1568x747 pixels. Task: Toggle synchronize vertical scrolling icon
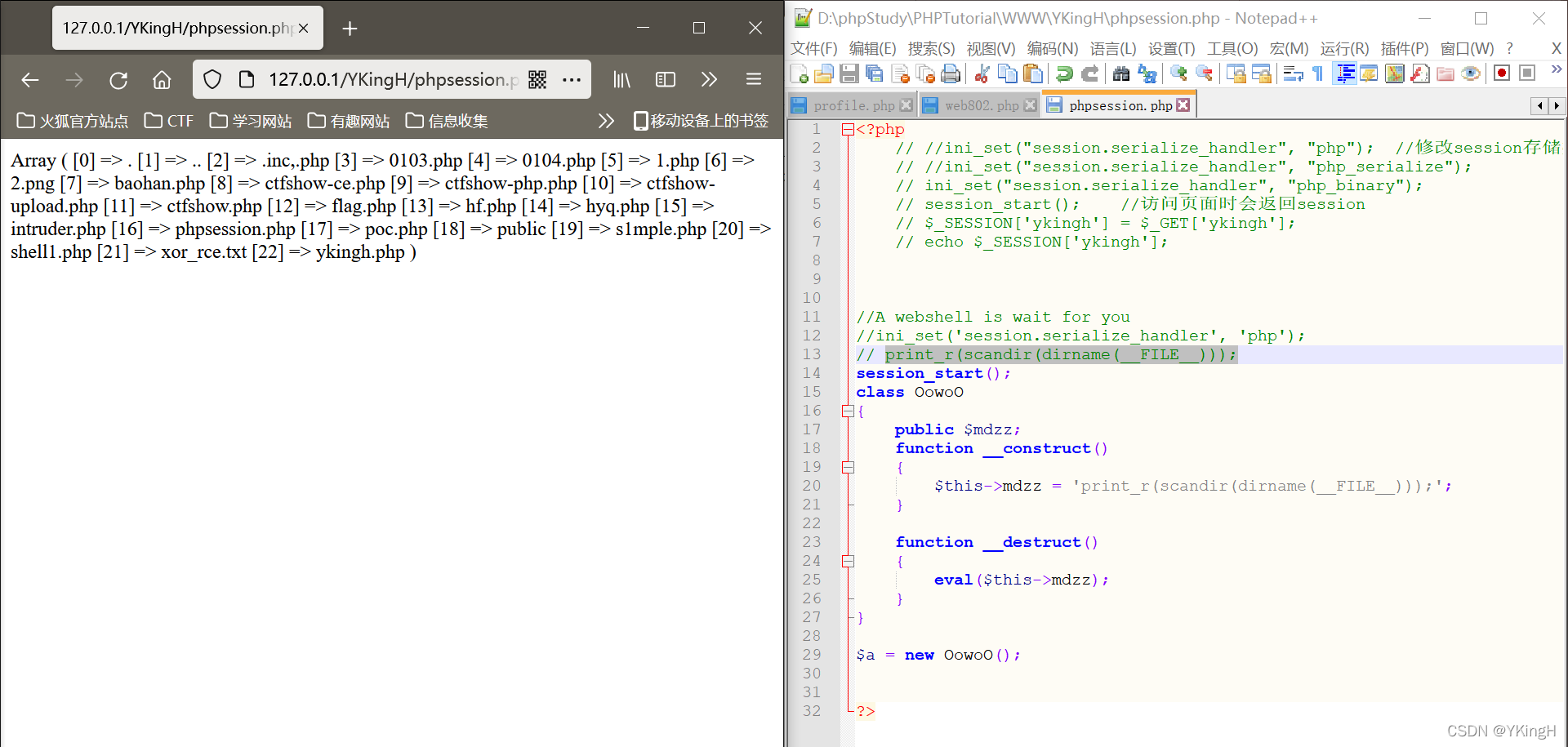(1236, 74)
